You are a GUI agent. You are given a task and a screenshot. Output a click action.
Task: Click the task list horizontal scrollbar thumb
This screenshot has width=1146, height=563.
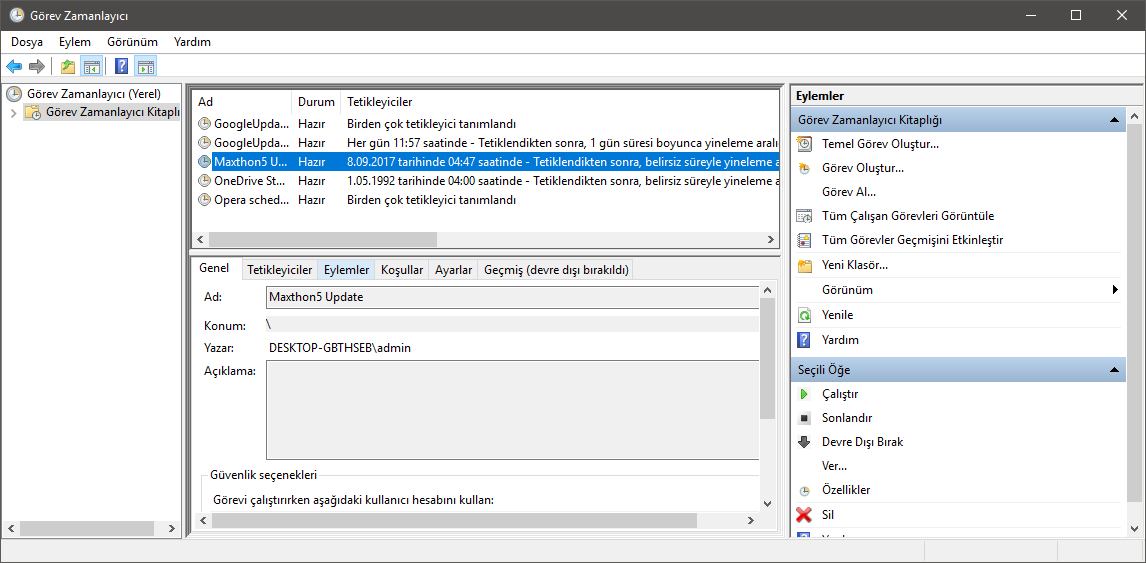click(x=322, y=239)
